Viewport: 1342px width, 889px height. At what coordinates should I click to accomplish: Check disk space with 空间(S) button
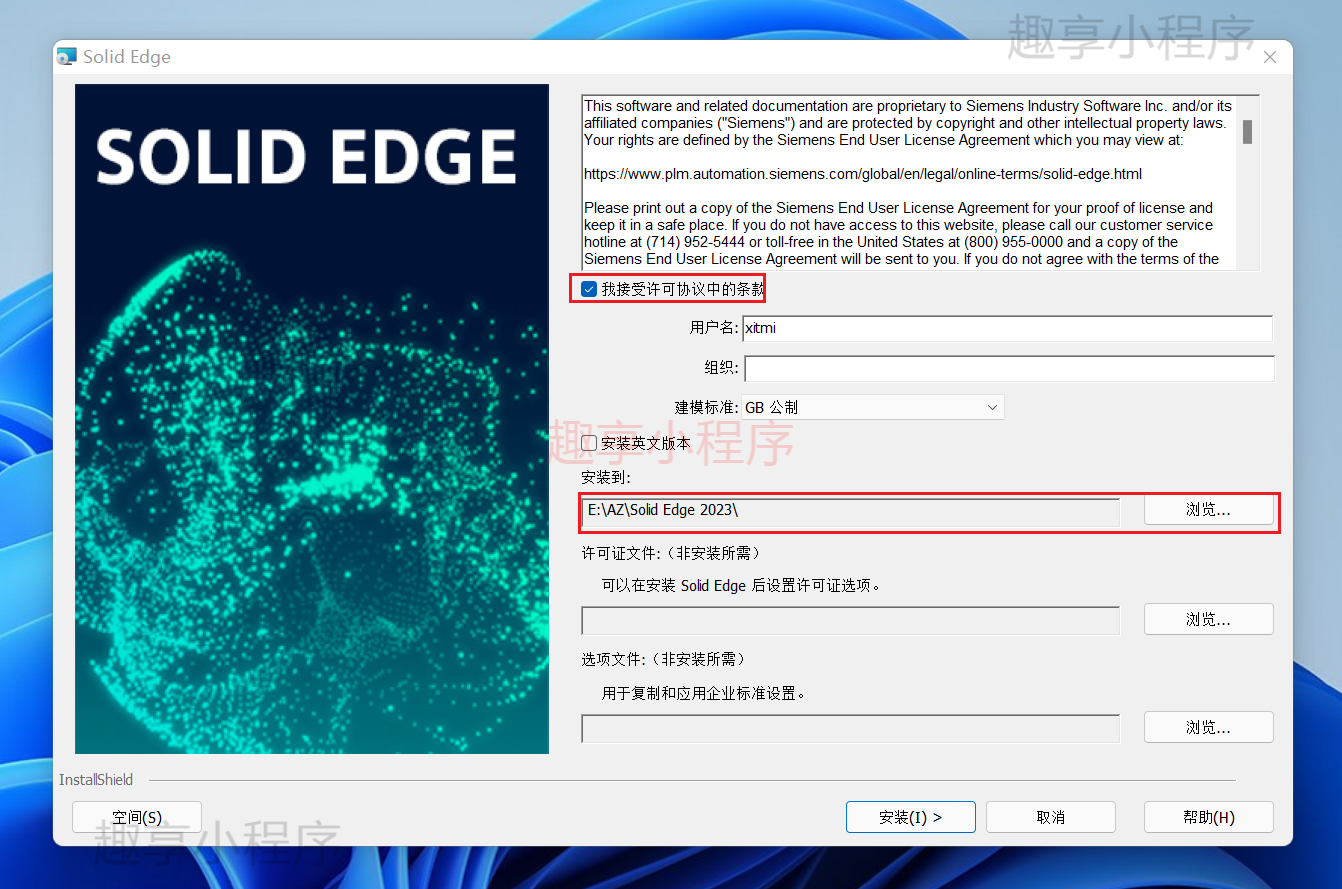[137, 817]
